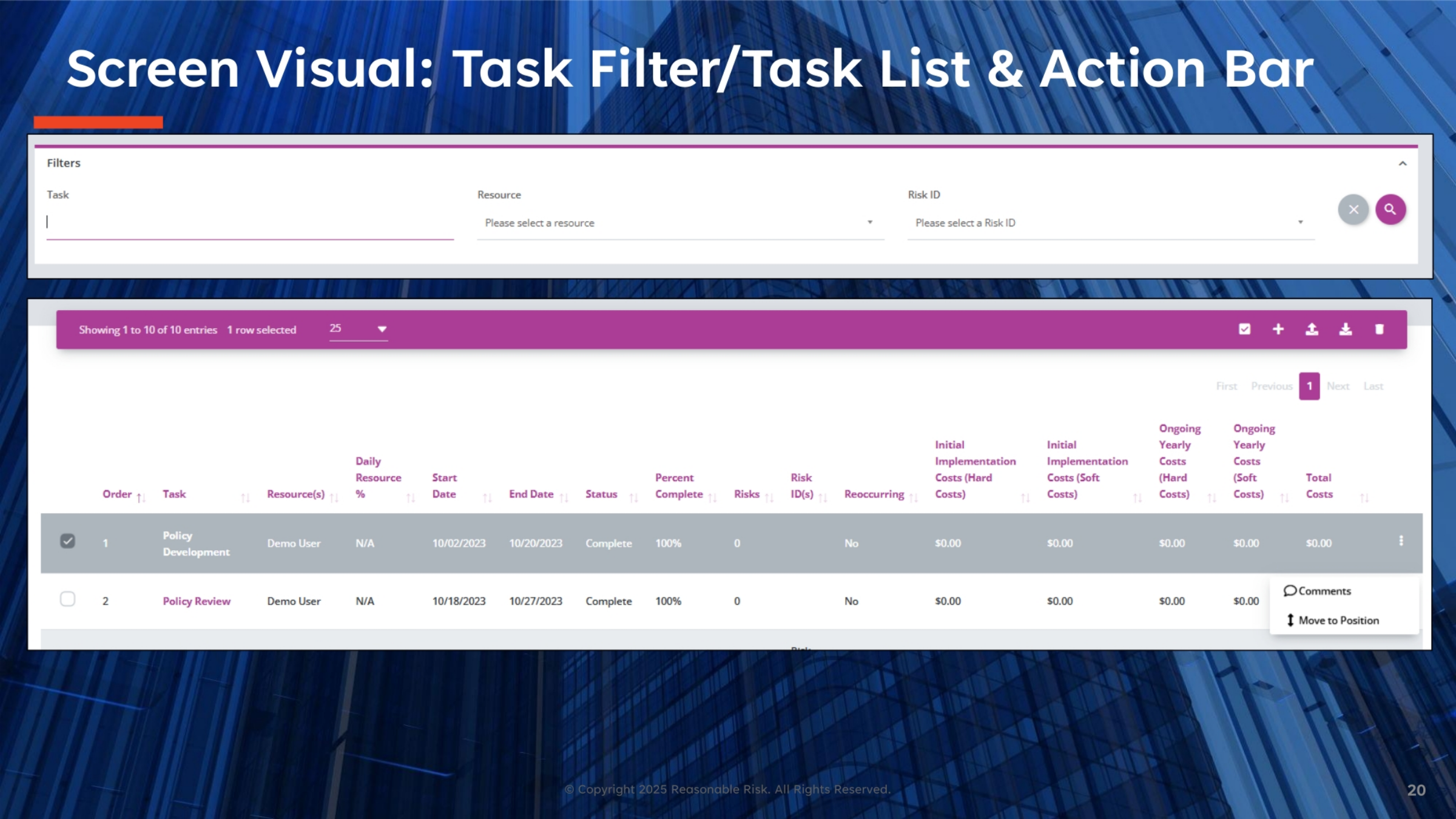Clear filters with the grey X button
This screenshot has height=819, width=1456.
(1353, 210)
